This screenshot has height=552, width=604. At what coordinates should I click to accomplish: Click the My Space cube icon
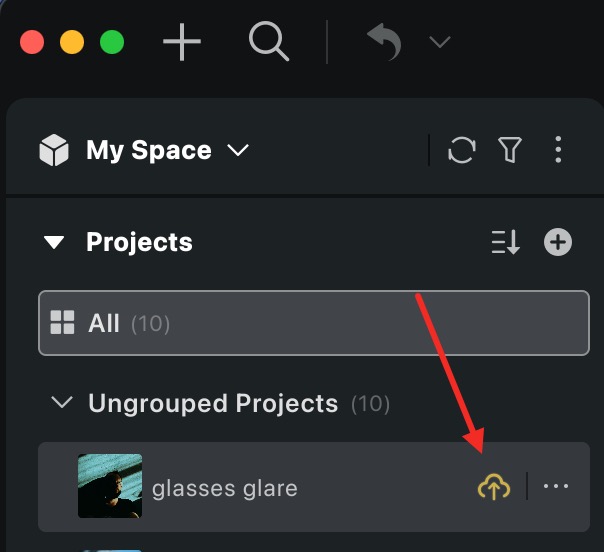tap(54, 151)
